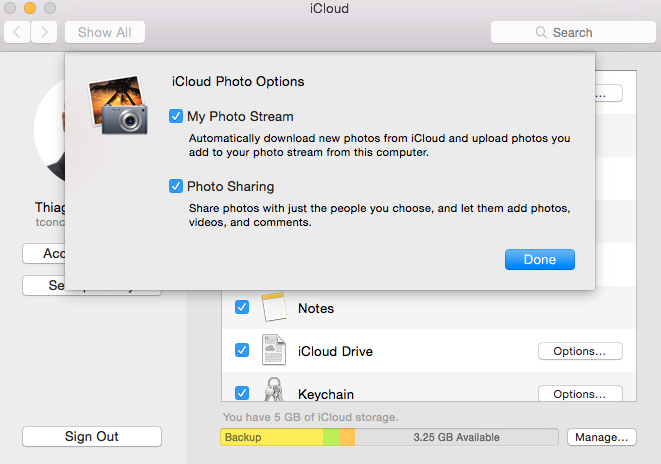661x464 pixels.
Task: Click the user profile avatar picture
Action: [x=50, y=131]
